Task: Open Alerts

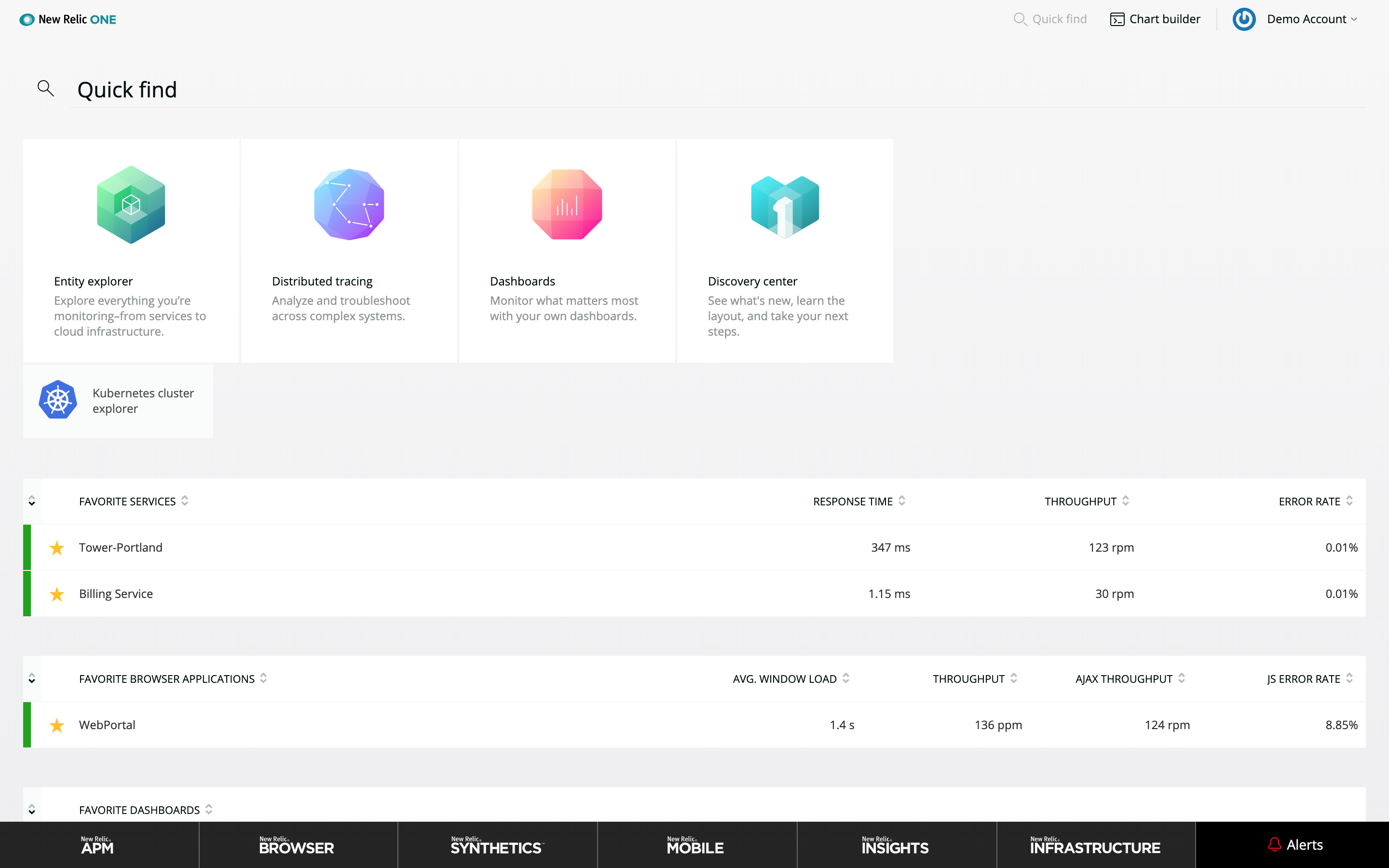Action: coord(1292,845)
